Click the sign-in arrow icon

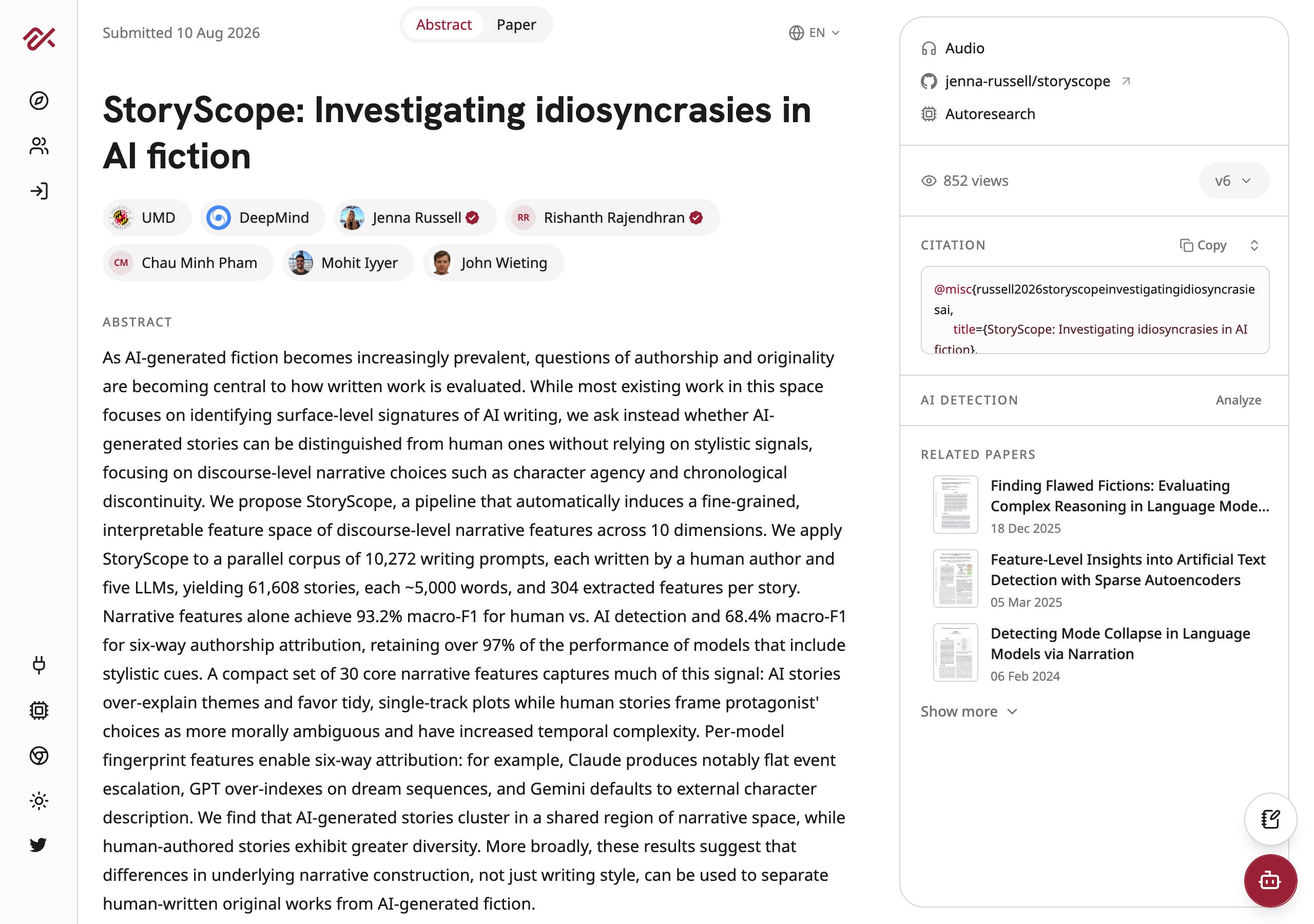[39, 191]
